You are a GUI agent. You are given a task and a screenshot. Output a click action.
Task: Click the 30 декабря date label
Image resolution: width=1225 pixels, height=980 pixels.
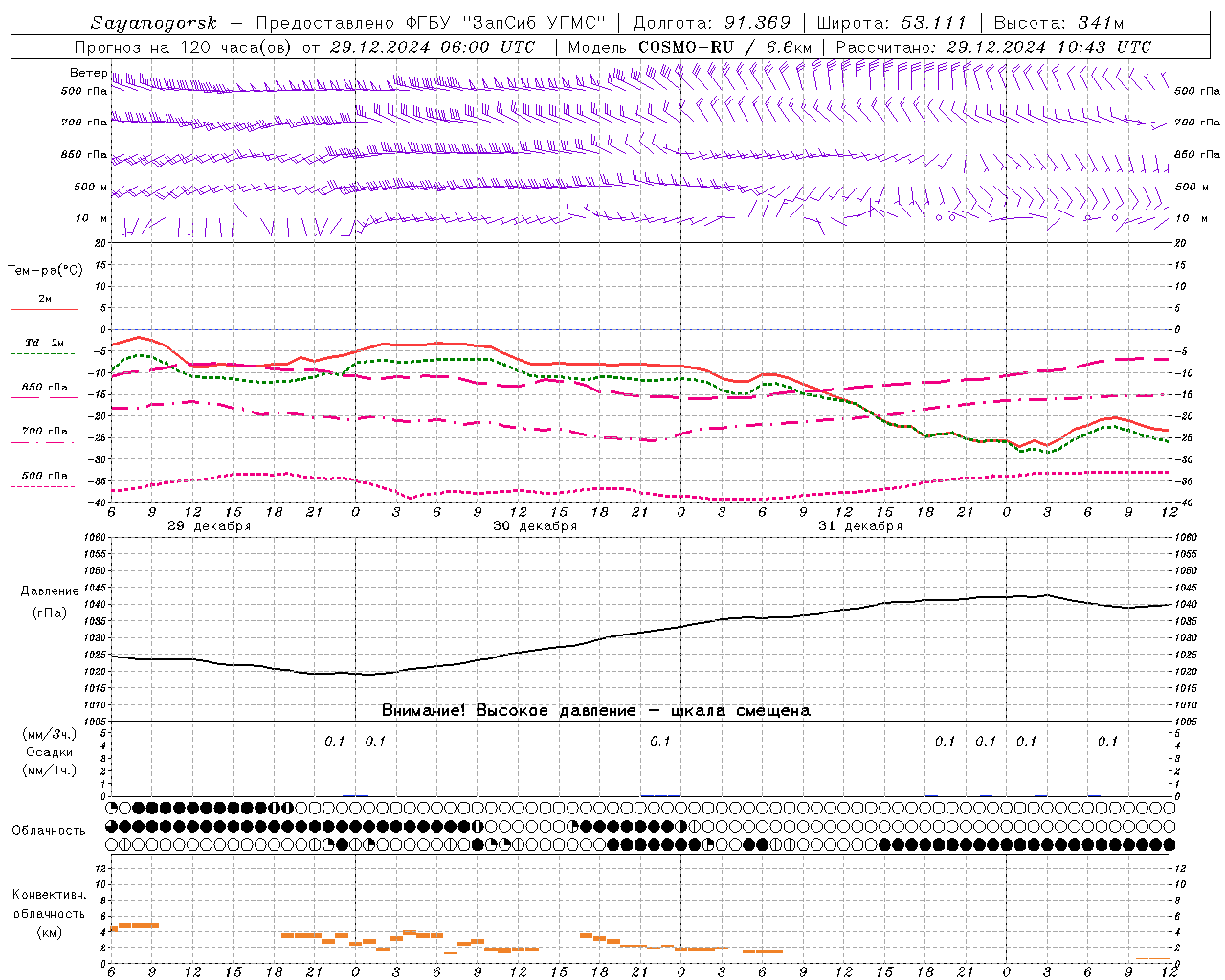tap(535, 526)
